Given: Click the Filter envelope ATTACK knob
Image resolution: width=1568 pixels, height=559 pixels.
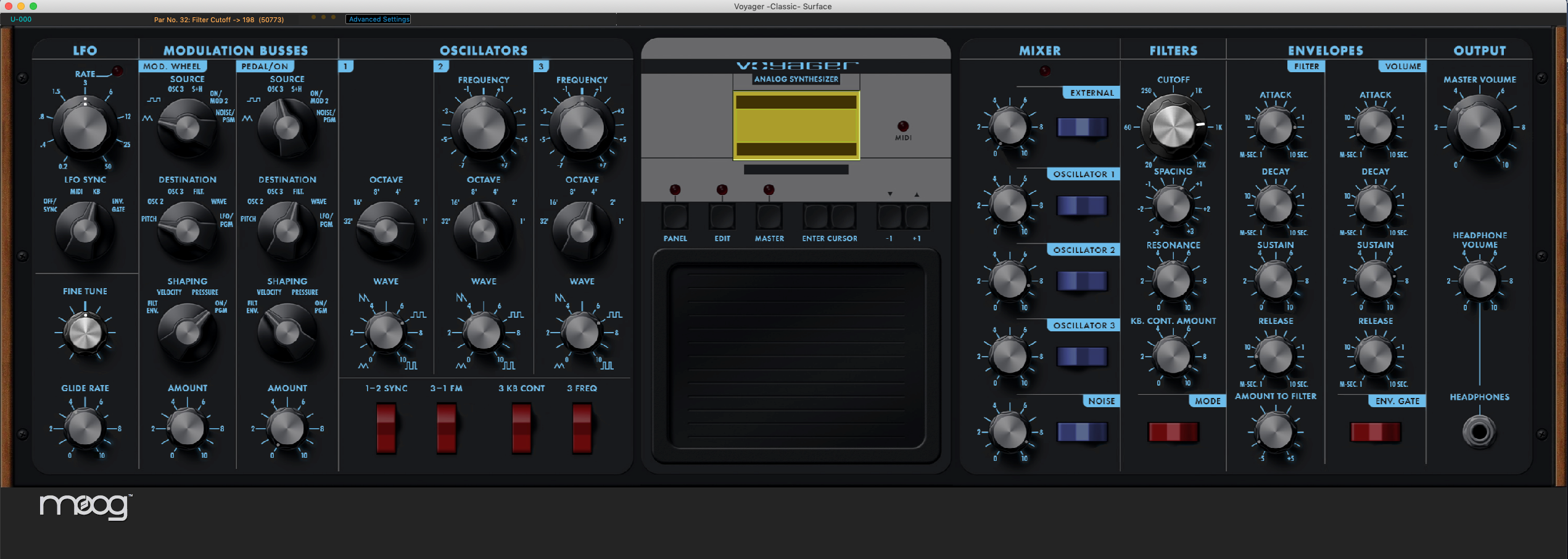Looking at the screenshot, I should tap(1276, 128).
